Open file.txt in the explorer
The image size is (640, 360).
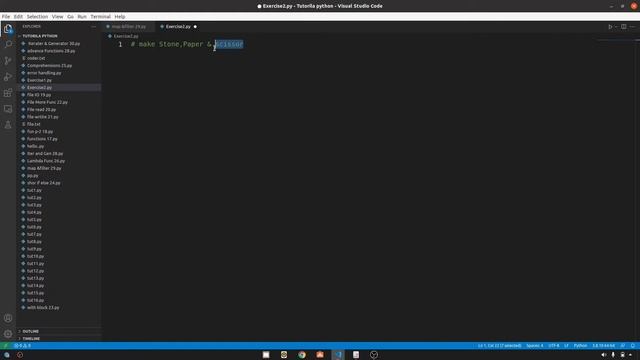59,124
